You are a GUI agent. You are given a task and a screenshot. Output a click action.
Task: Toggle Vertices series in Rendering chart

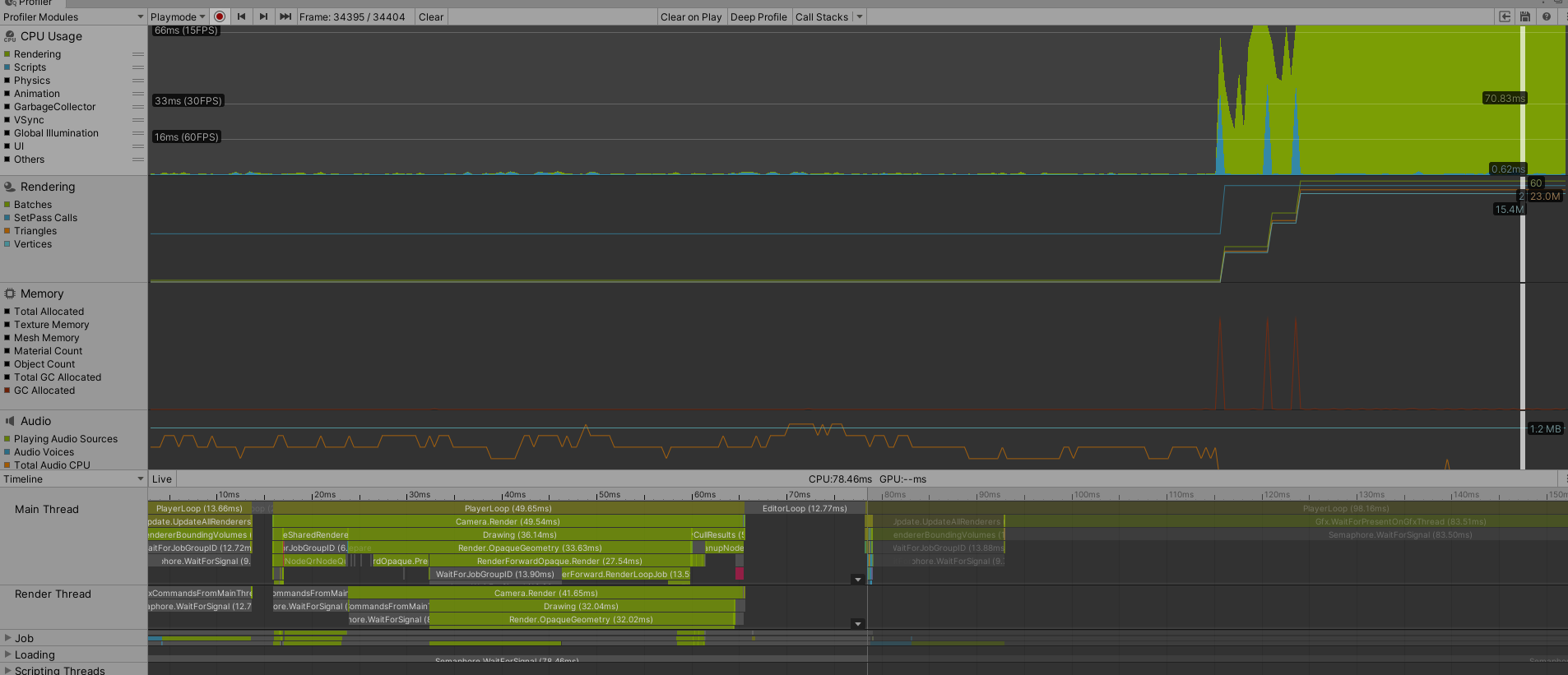[7, 244]
